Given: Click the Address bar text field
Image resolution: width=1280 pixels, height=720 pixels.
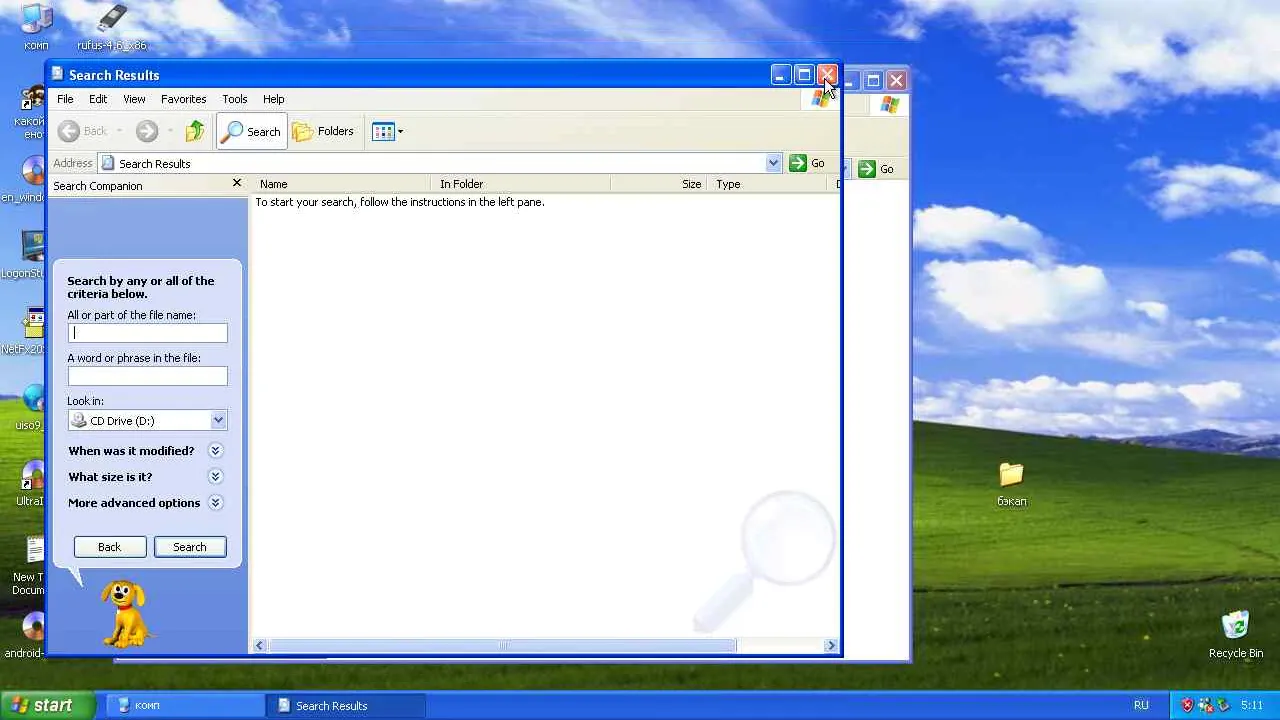Looking at the screenshot, I should coord(432,163).
